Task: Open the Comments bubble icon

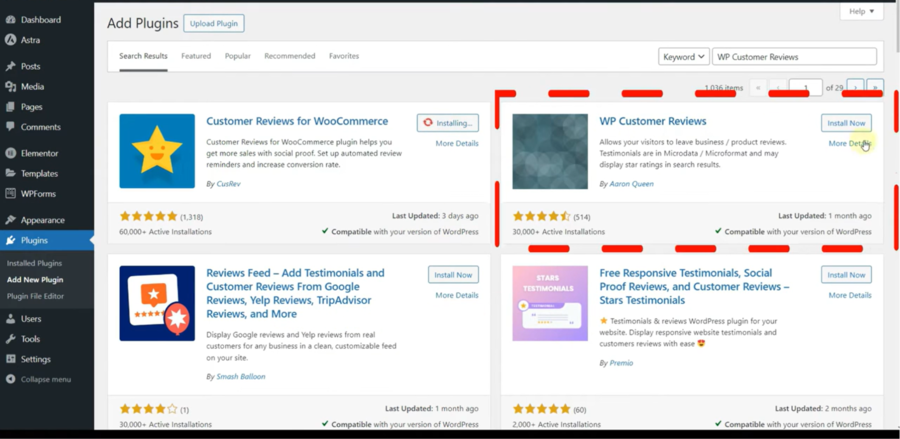Action: 10,127
